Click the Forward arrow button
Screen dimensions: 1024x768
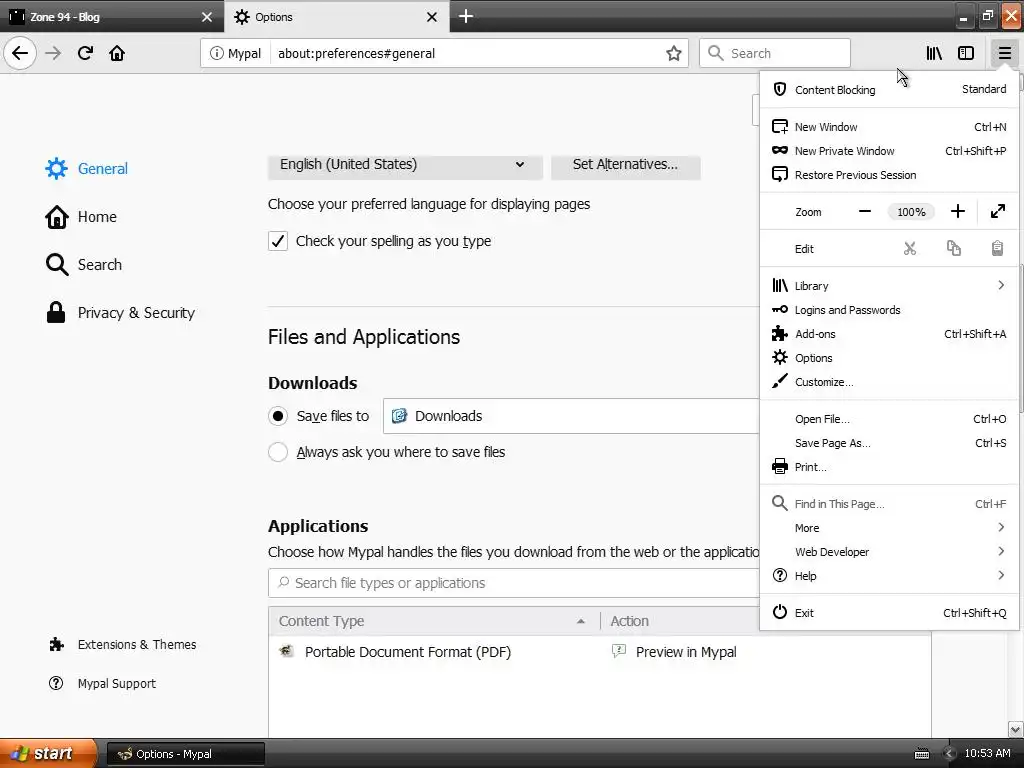(53, 53)
